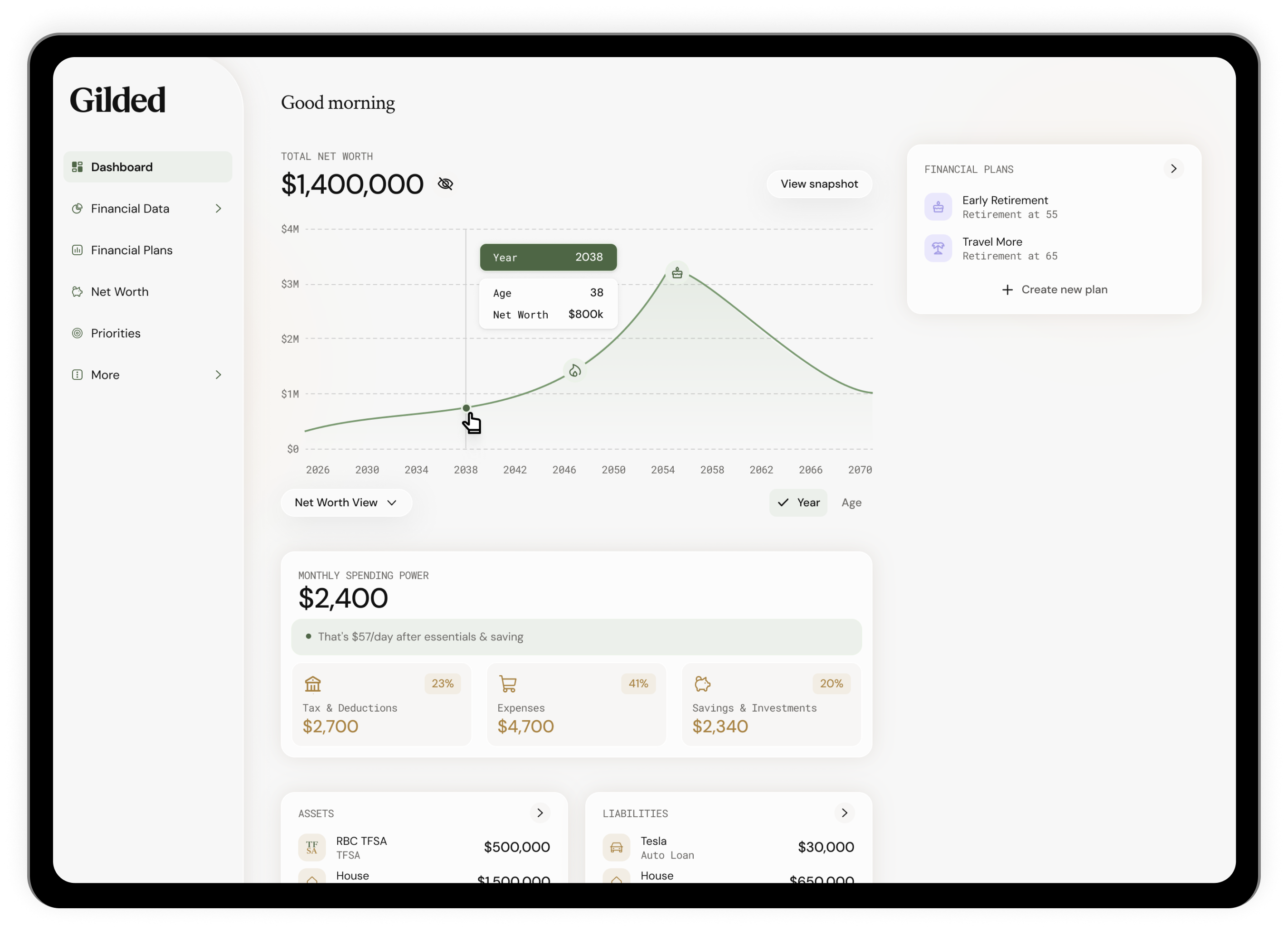The image size is (1288, 930).
Task: Click Create new plan
Action: click(1054, 290)
